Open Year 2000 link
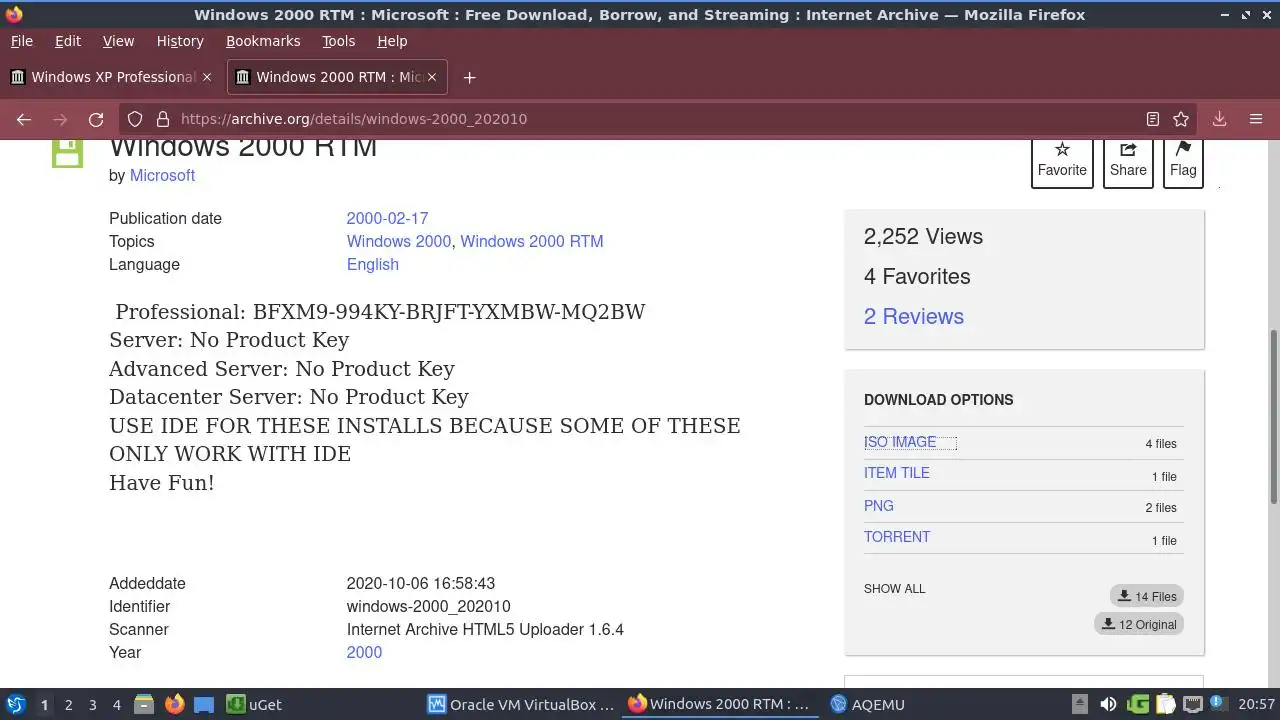The height and width of the screenshot is (720, 1280). pos(364,652)
